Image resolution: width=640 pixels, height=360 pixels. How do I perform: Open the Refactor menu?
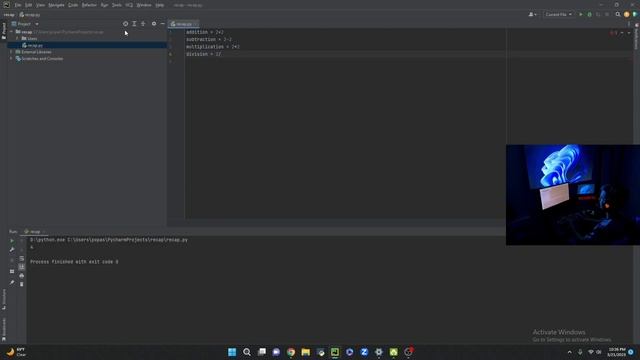click(x=89, y=5)
